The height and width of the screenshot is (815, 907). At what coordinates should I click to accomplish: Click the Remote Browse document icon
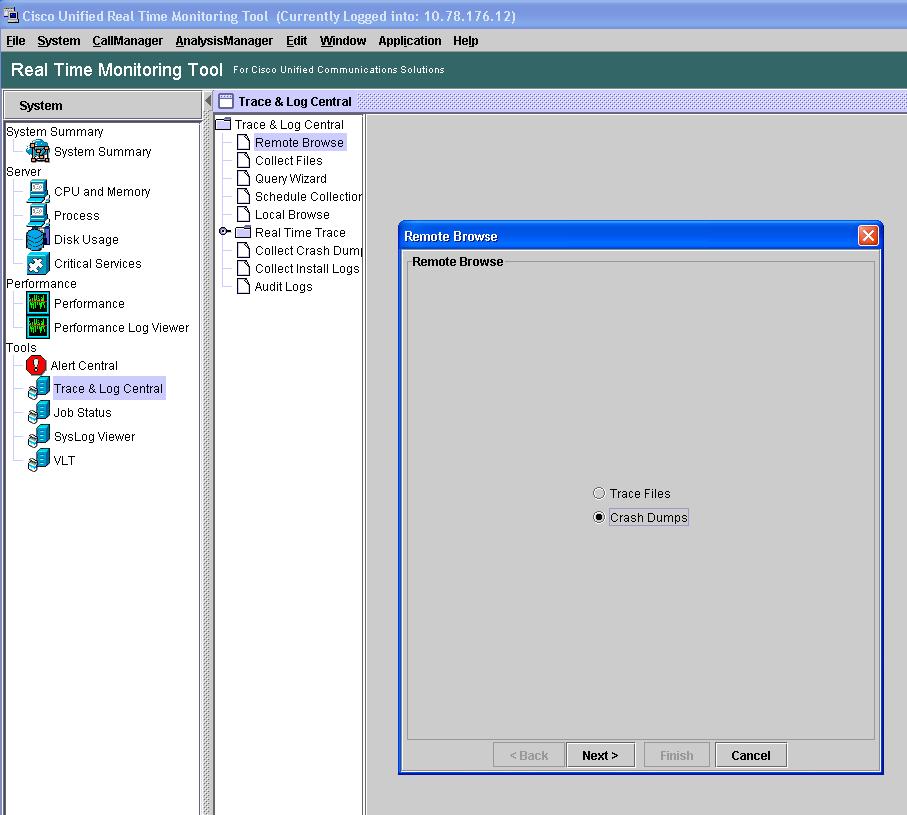[244, 142]
